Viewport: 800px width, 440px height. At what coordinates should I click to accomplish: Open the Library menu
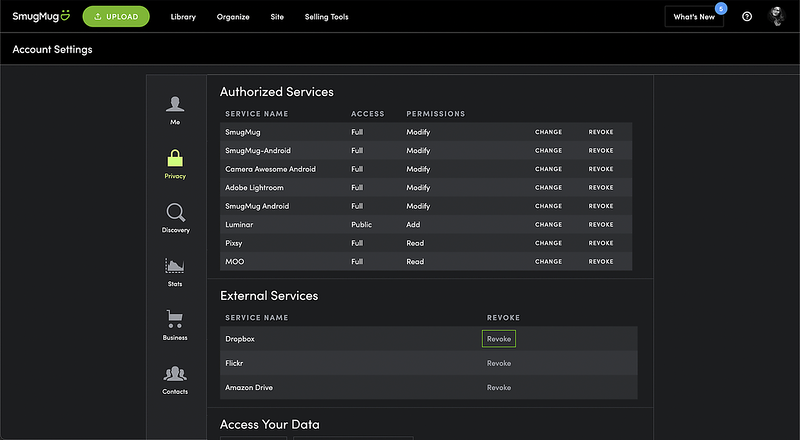(x=183, y=17)
